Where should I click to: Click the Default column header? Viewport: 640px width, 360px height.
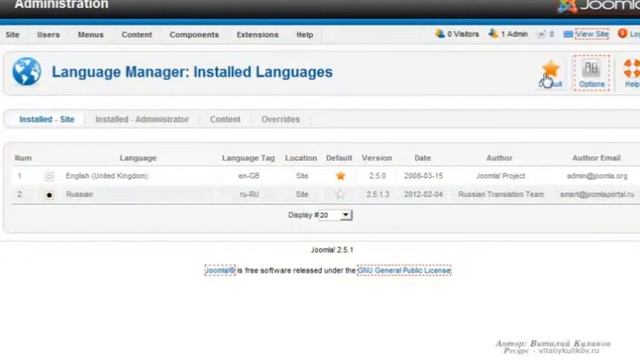pyautogui.click(x=339, y=158)
